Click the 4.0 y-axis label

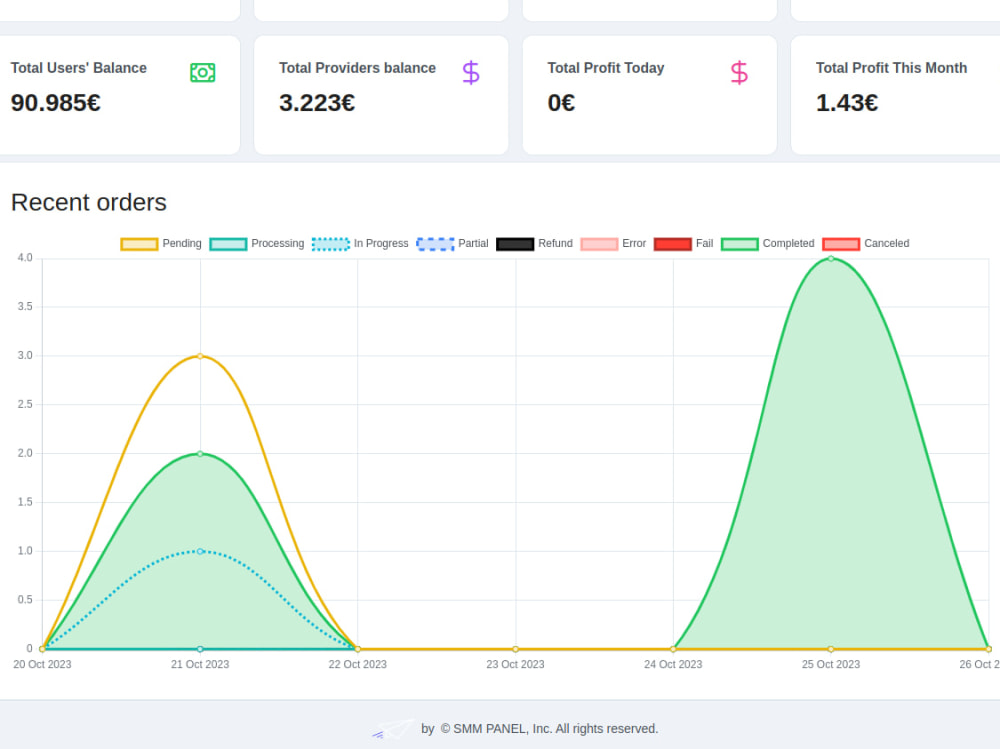(25, 258)
